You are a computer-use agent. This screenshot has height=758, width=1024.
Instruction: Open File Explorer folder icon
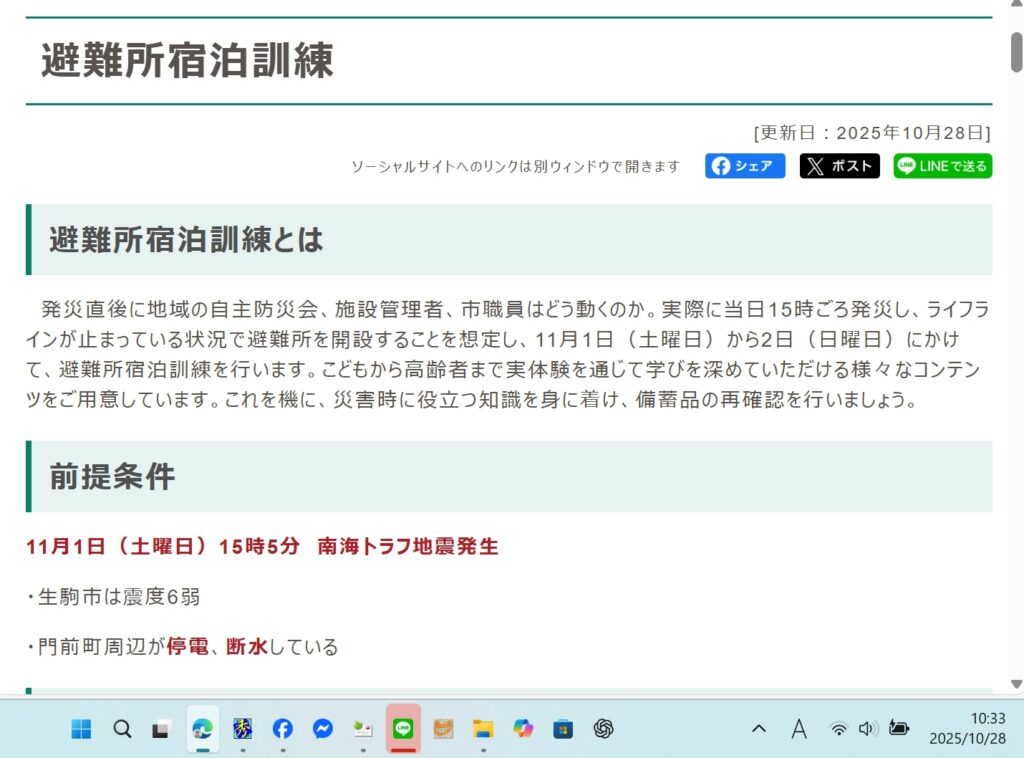[483, 729]
